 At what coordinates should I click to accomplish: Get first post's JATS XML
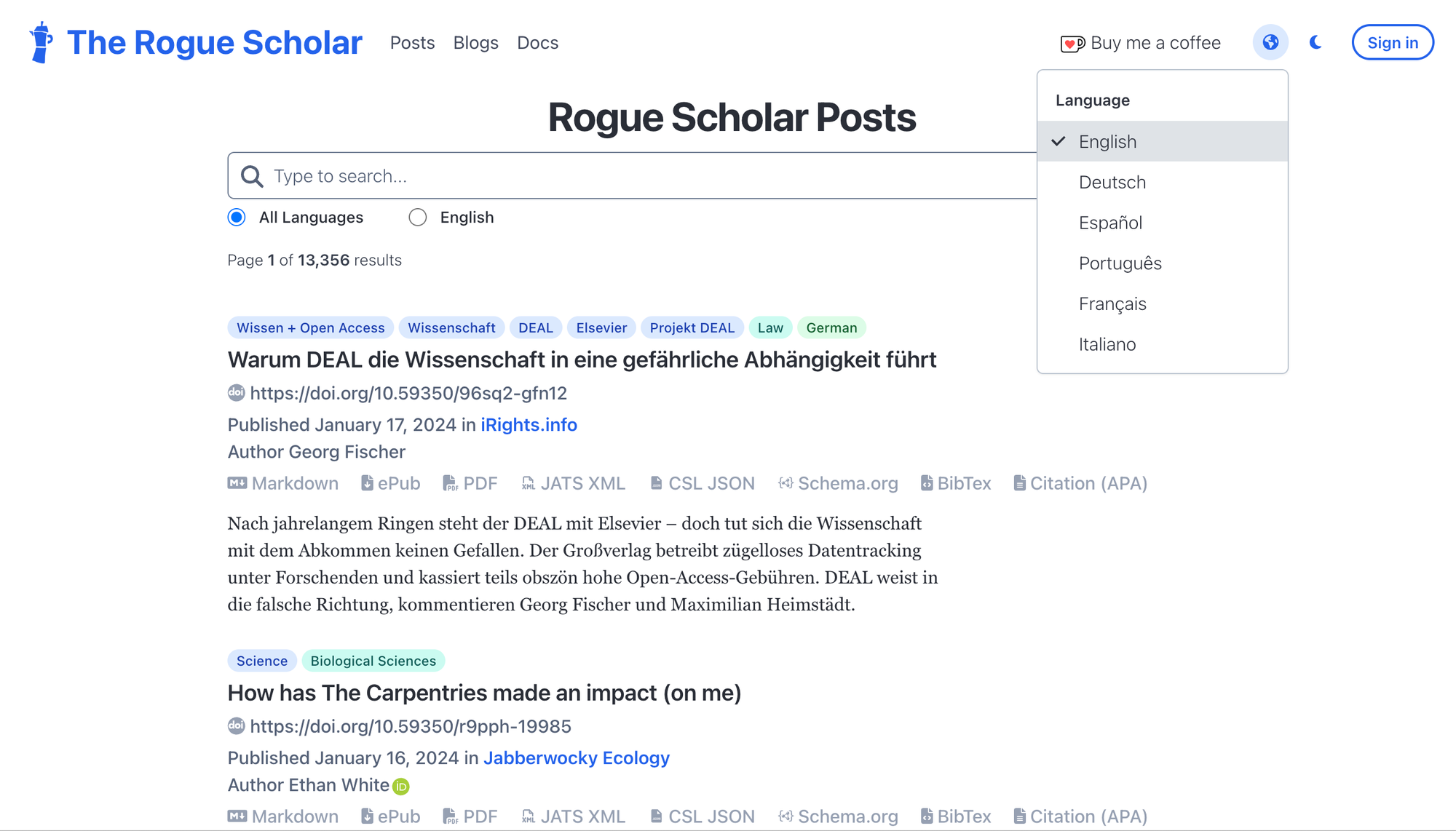[574, 484]
